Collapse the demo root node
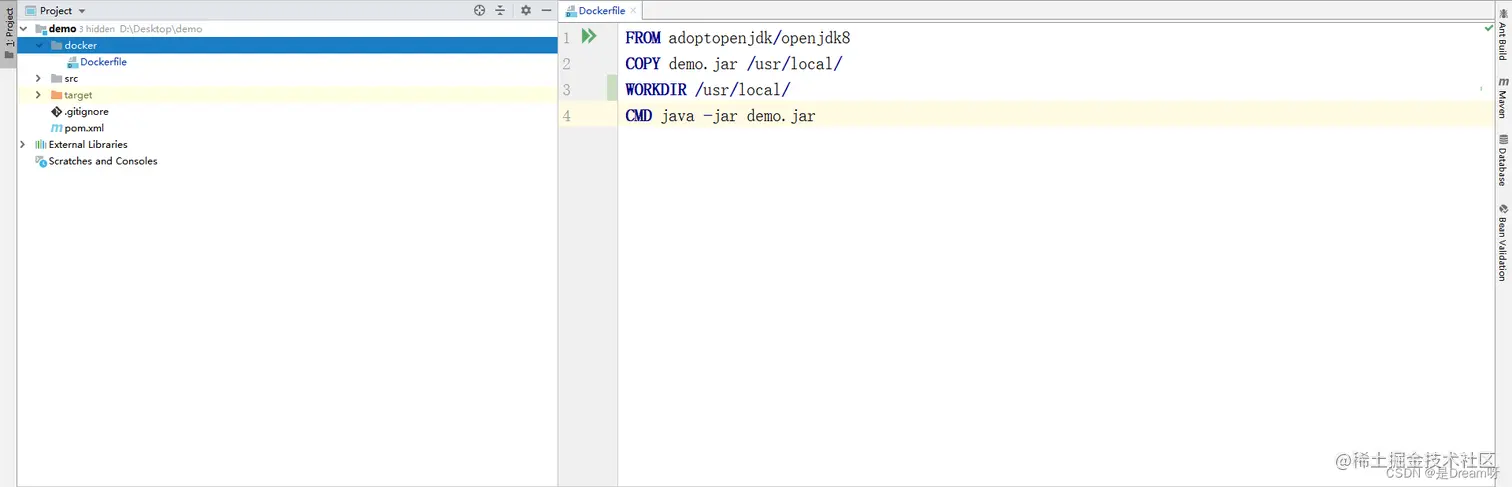 [x=23, y=29]
